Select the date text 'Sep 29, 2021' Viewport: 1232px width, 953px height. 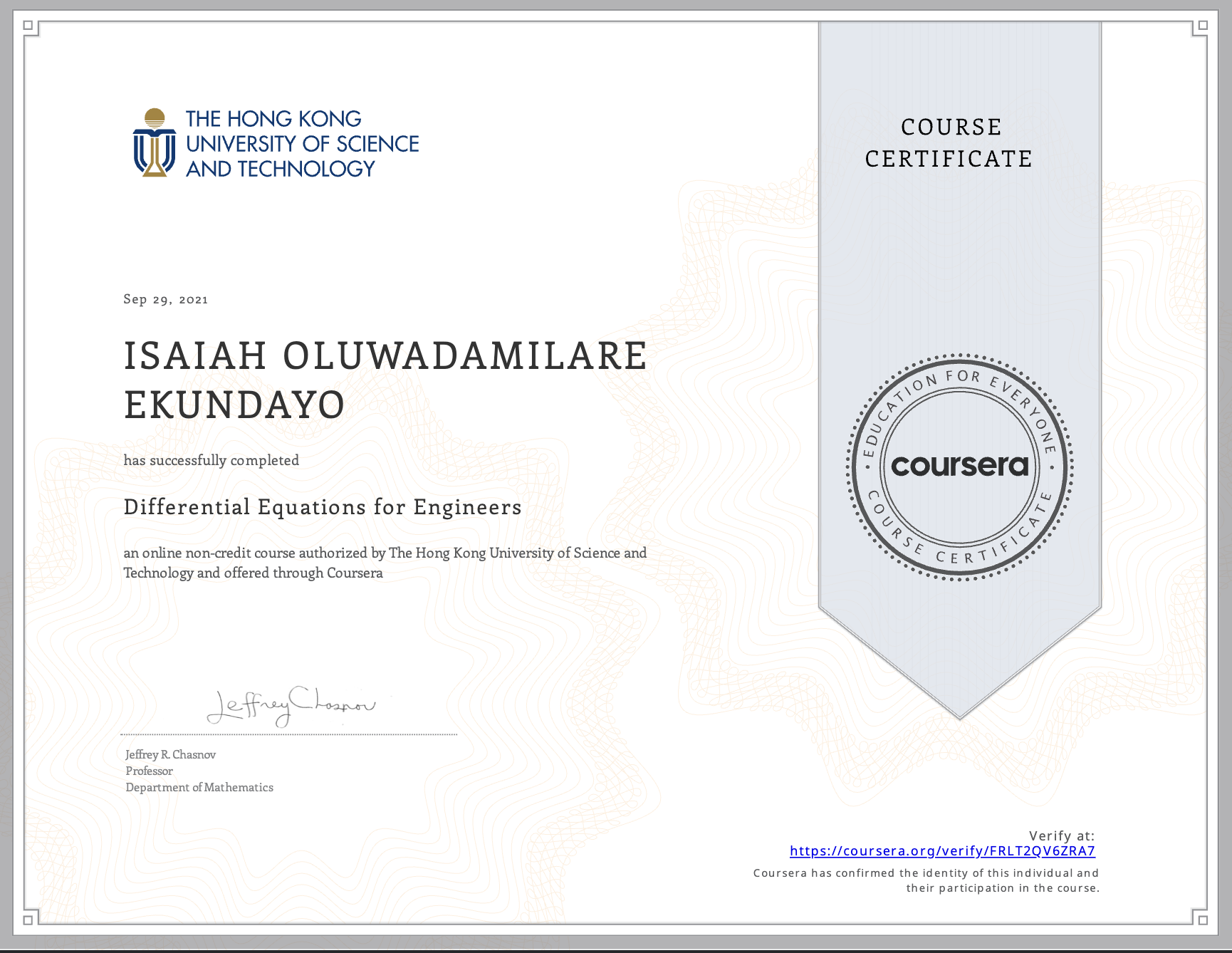(166, 299)
